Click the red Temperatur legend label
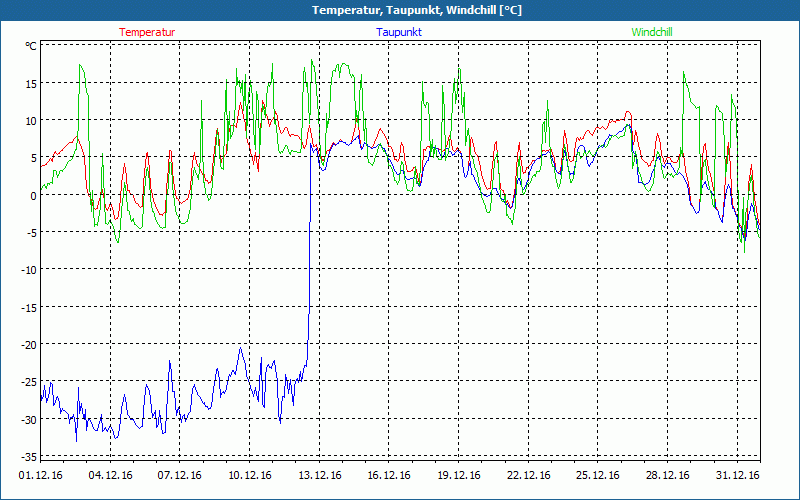 pyautogui.click(x=147, y=32)
